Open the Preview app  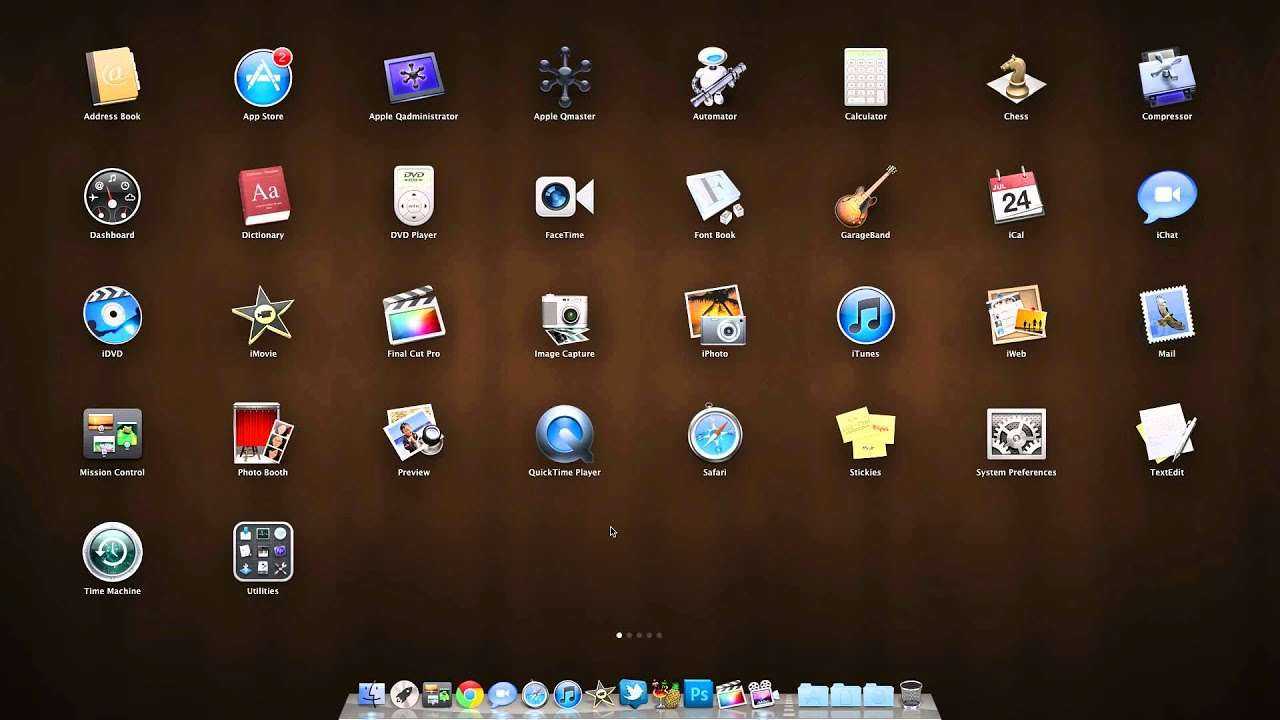point(413,434)
